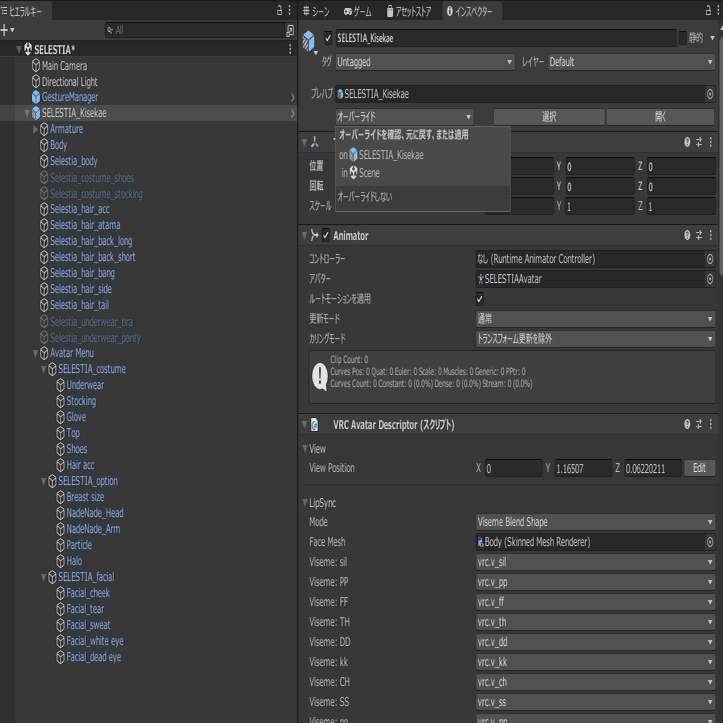Disable the Animator component checkbox
Viewport: 723px width, 723px height.
tap(326, 236)
